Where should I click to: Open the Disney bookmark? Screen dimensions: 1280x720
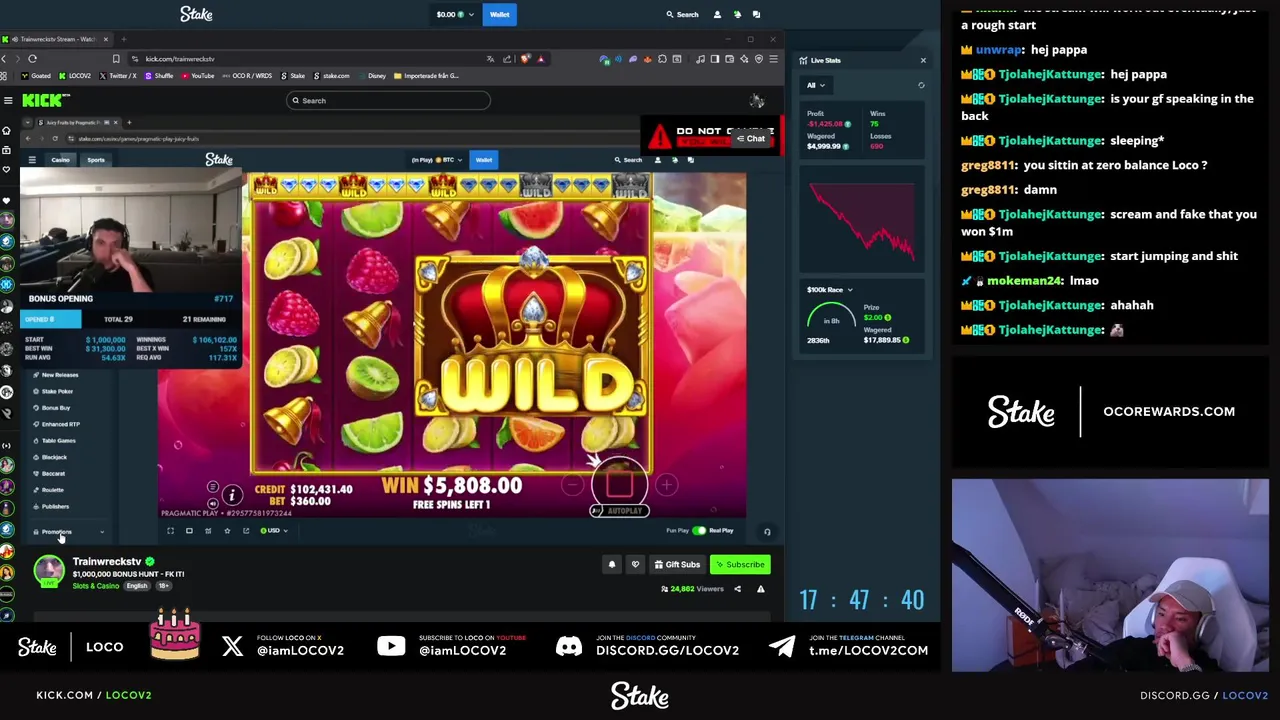click(x=372, y=76)
